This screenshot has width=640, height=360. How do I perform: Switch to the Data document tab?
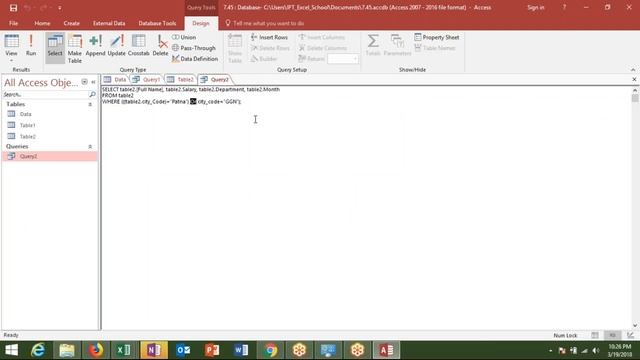coord(116,80)
